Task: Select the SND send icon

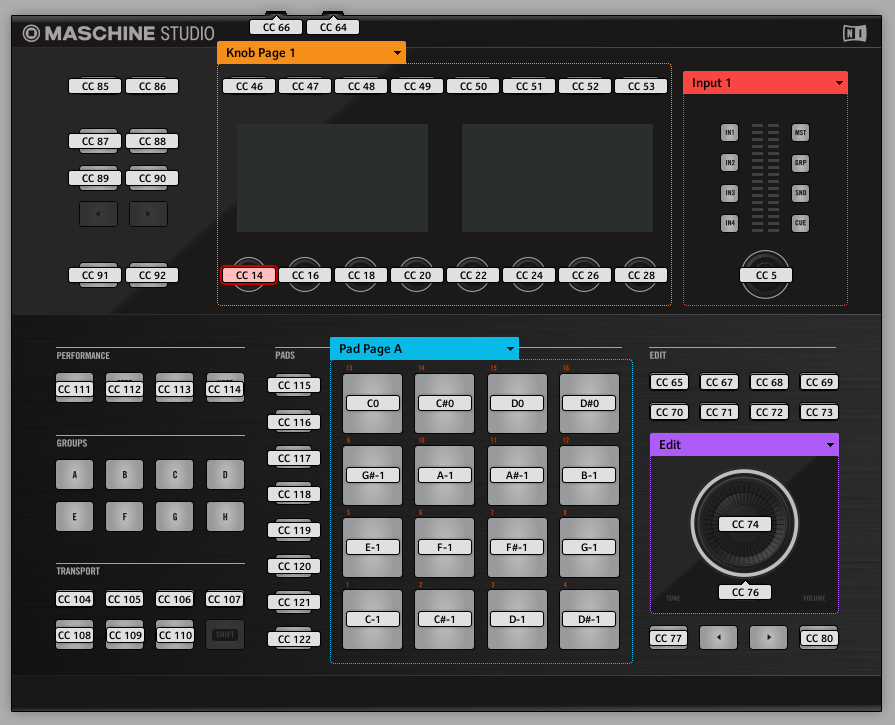Action: (800, 193)
